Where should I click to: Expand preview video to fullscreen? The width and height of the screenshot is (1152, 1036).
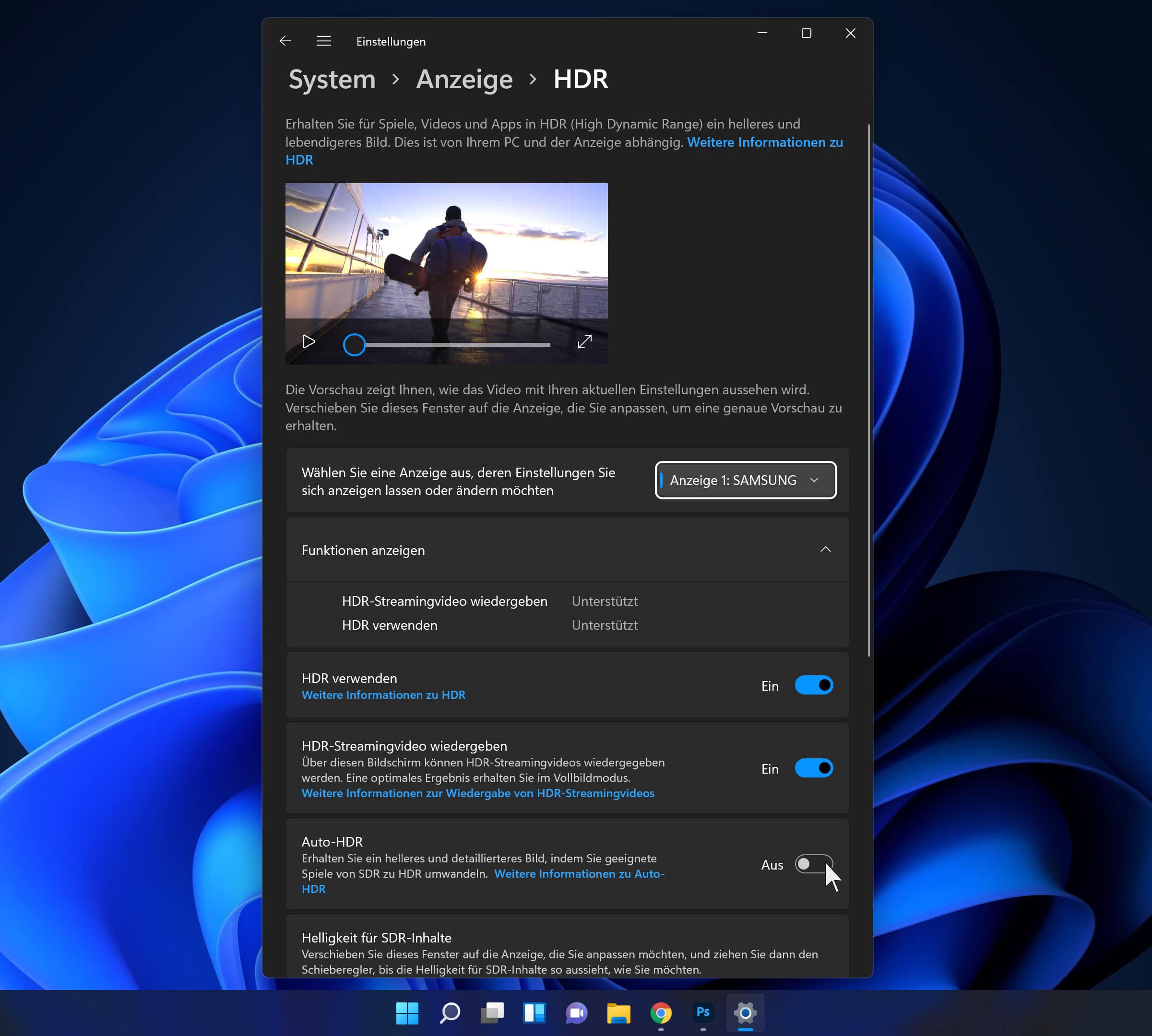click(584, 341)
